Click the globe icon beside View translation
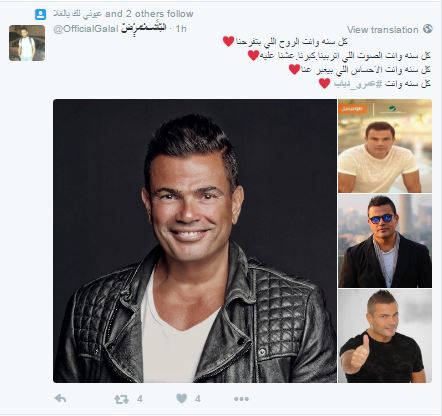Viewport: 442px width, 416px height. click(428, 29)
